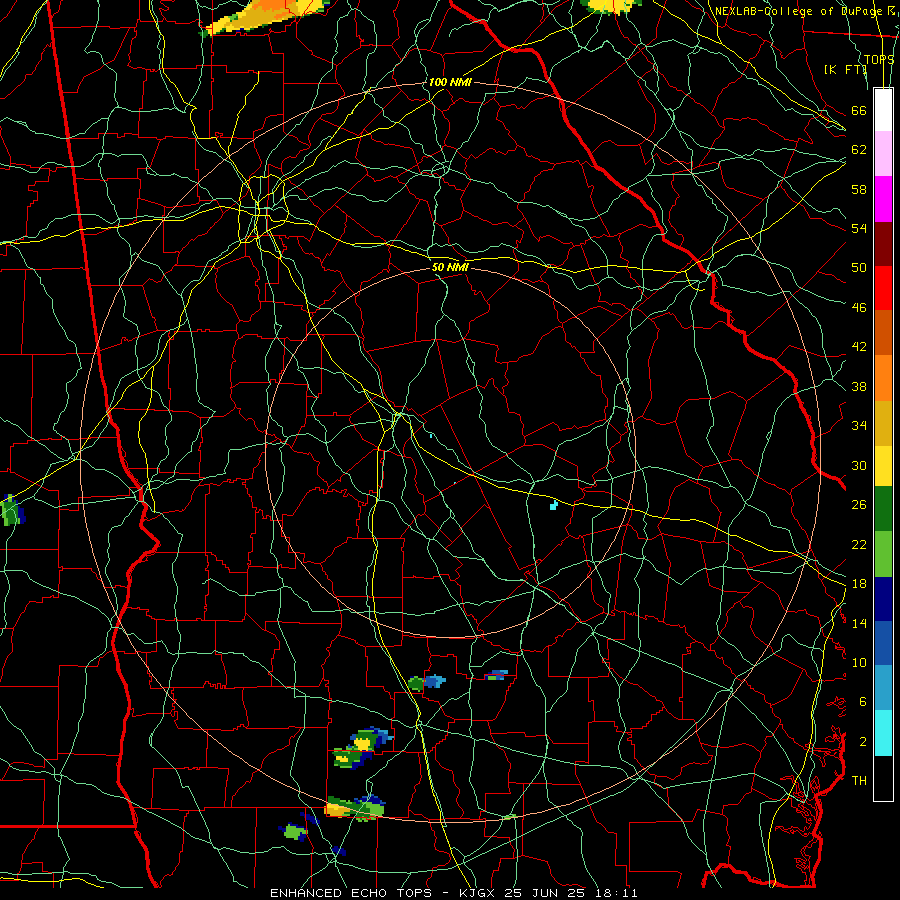Click the yellow and green echo on the 100 NMI ring

click(355, 808)
